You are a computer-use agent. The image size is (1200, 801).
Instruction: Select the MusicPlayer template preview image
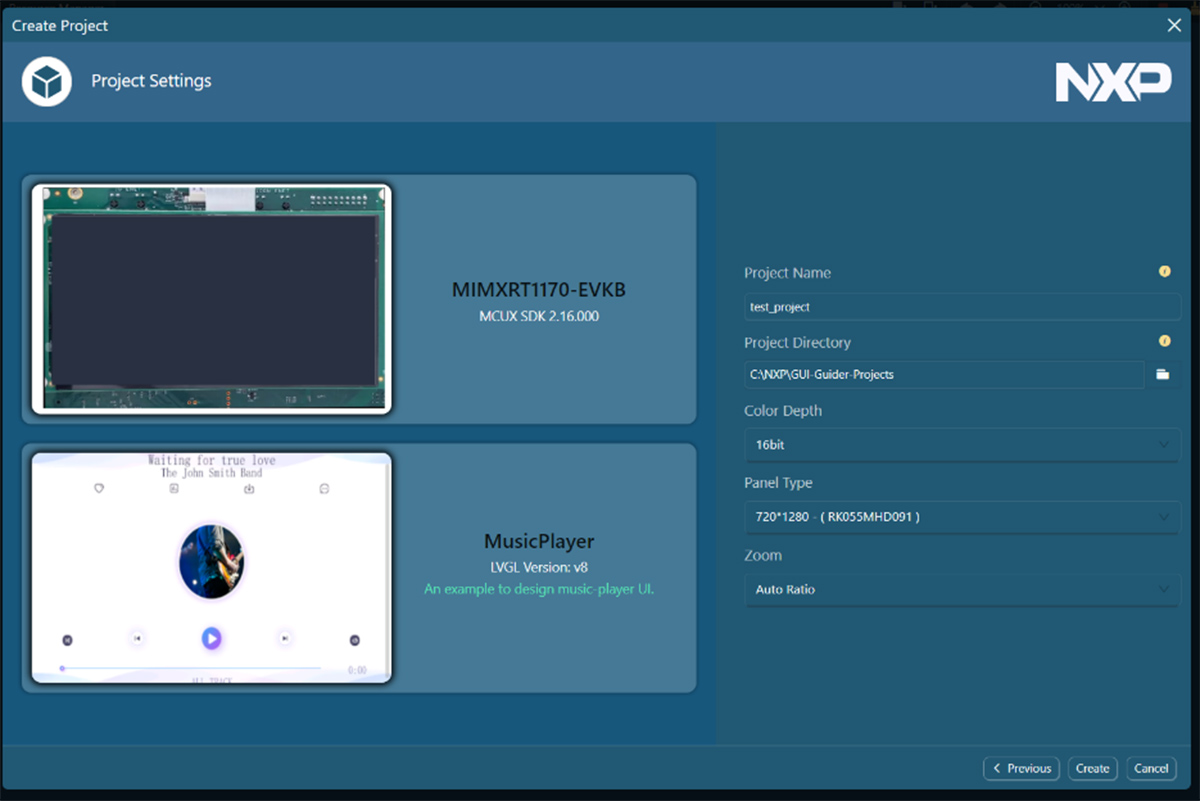(x=211, y=568)
